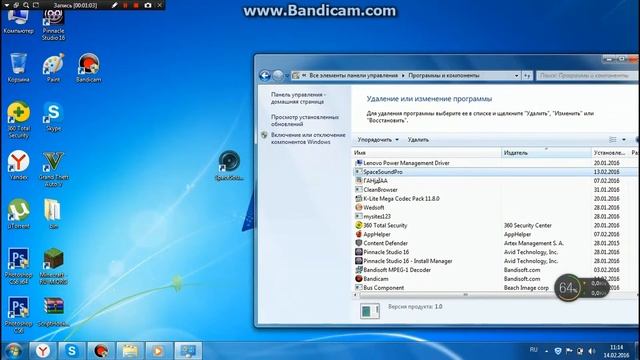
Task: Select the SpaceSoundPro speaker icon on desktop
Action: 229,165
